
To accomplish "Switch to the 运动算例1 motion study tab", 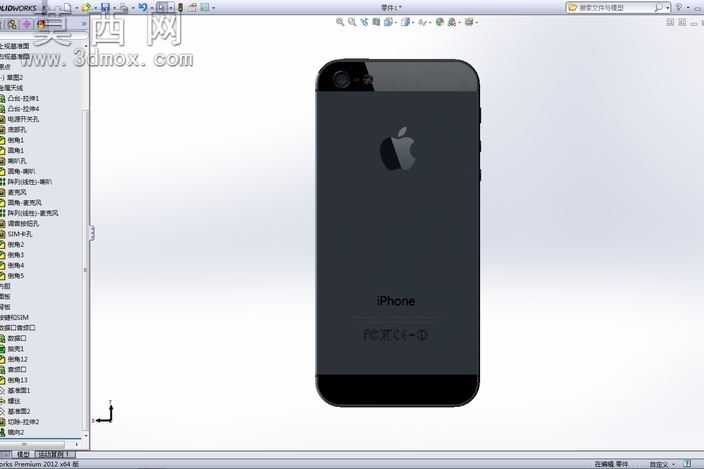I will coord(53,454).
